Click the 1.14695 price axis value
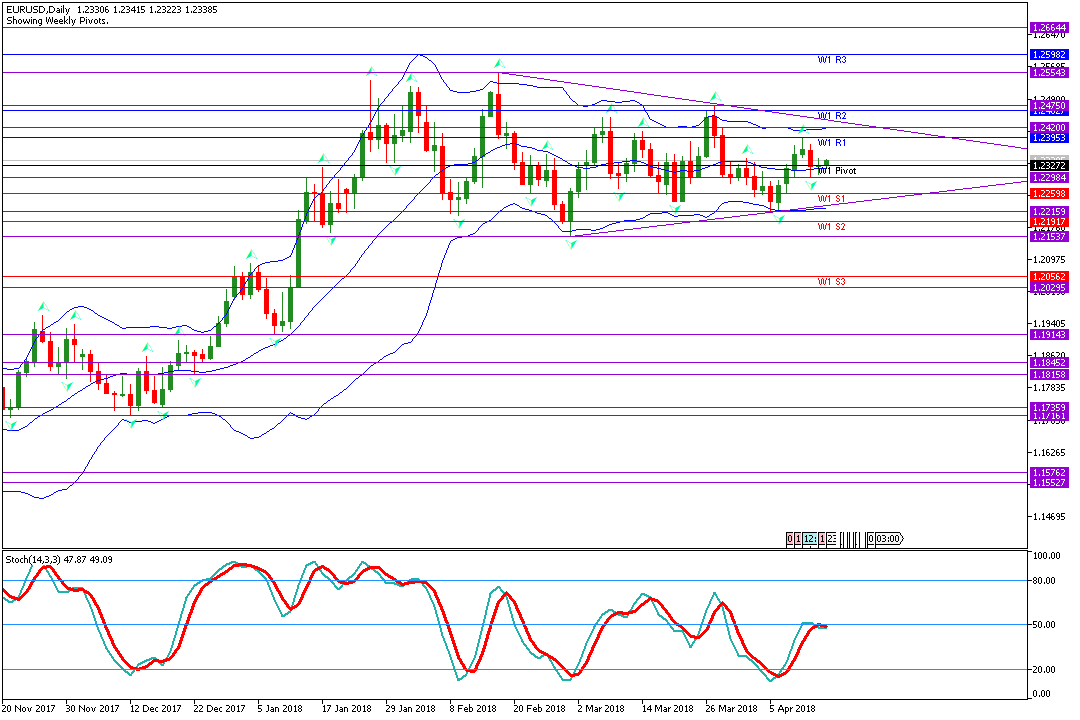This screenshot has height=720, width=1080. [x=1050, y=517]
